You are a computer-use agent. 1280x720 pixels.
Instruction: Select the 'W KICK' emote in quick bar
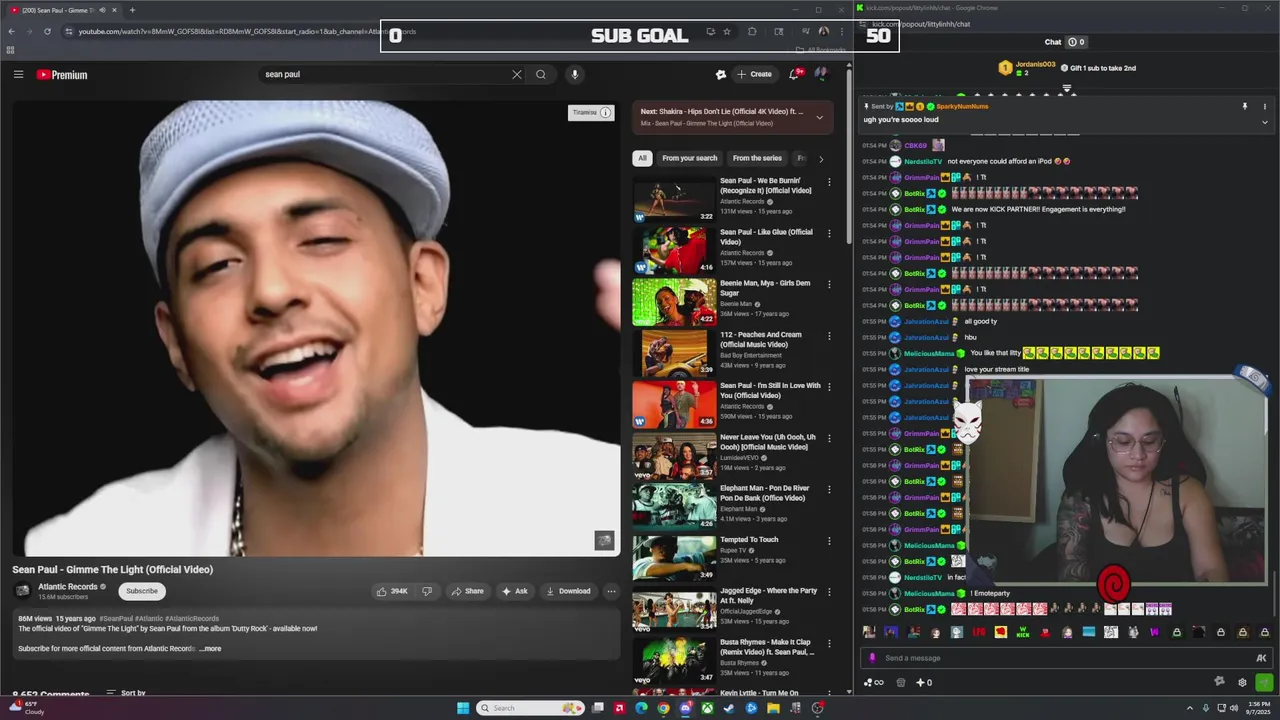1023,632
